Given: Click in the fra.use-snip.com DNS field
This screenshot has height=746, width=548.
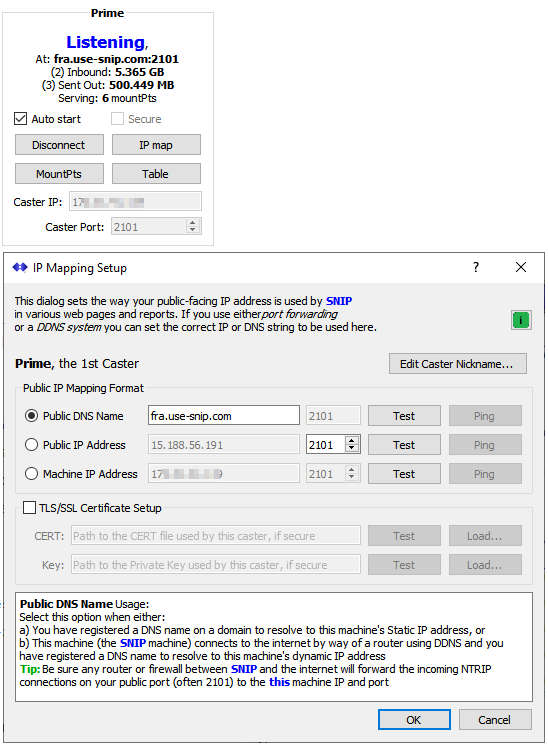Looking at the screenshot, I should tap(224, 416).
